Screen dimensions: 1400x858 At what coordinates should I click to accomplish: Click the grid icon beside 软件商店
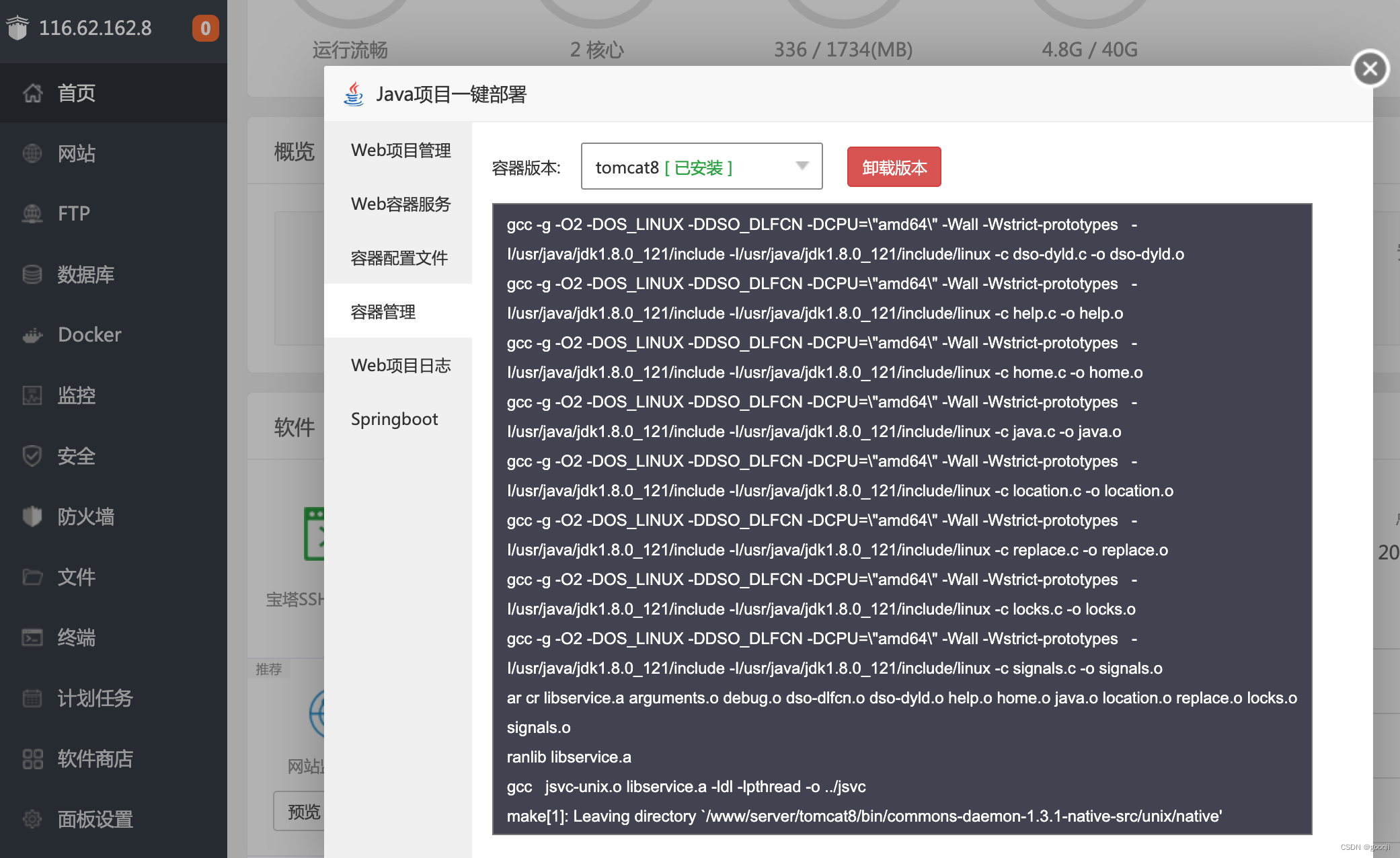pyautogui.click(x=32, y=758)
